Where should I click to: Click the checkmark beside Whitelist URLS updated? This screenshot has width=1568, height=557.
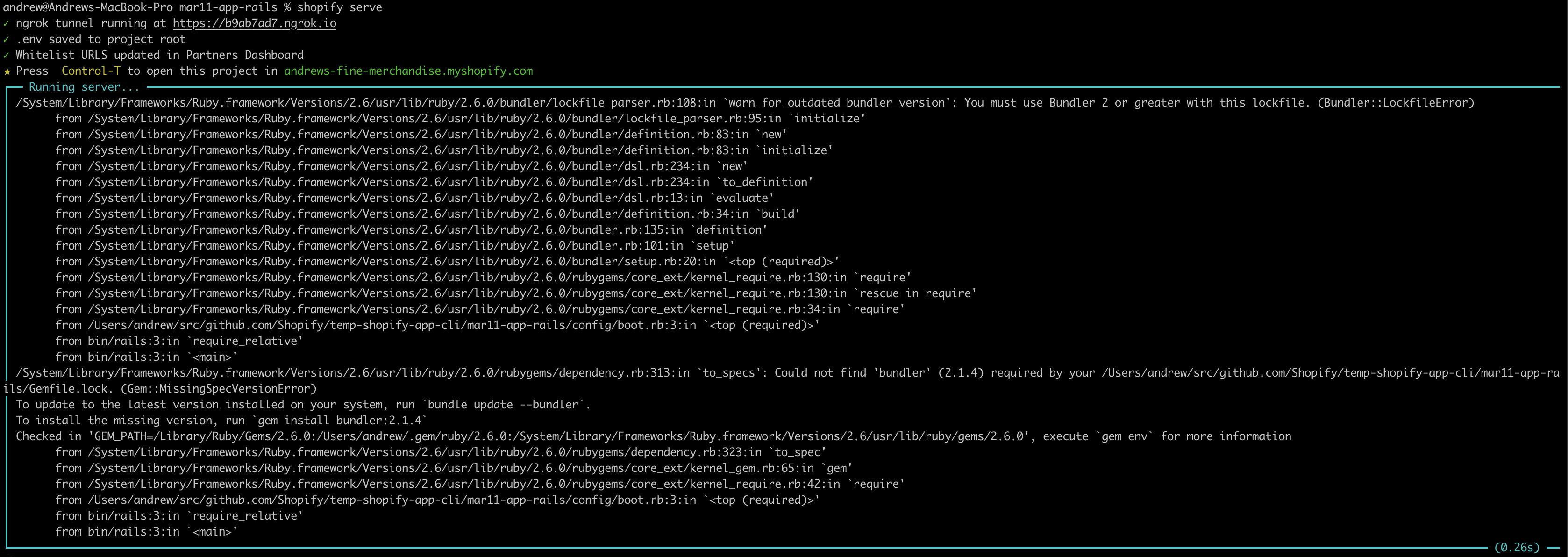point(6,55)
